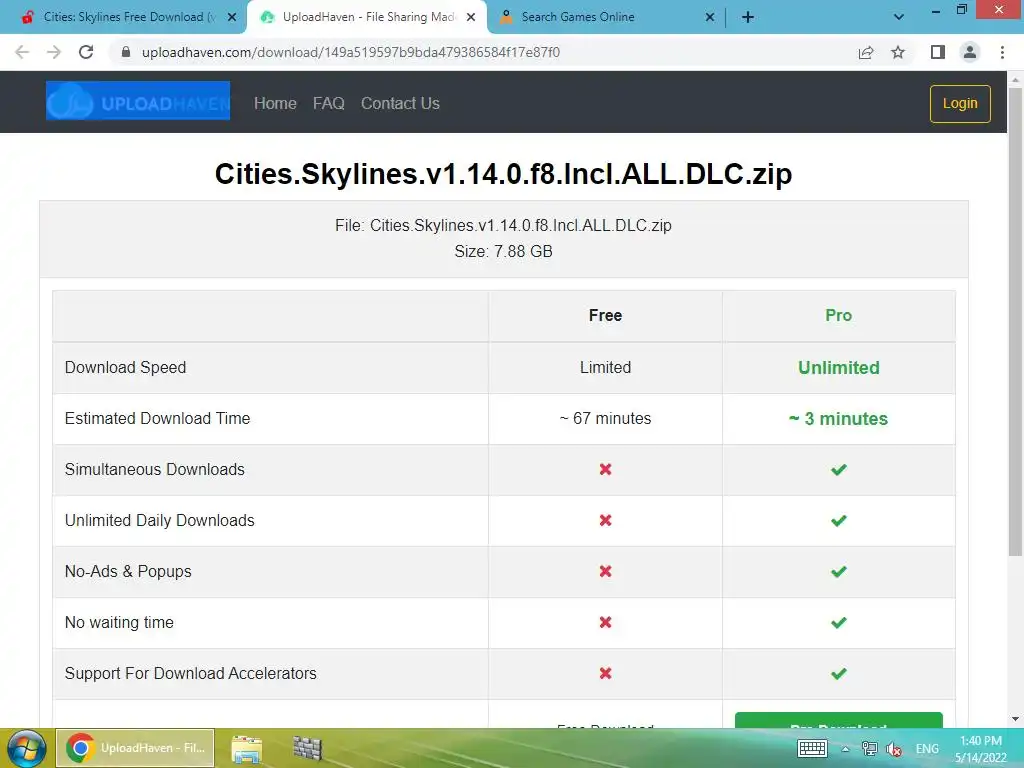Click the browser Forward arrow
Screen dimensions: 1024x768
click(x=54, y=52)
